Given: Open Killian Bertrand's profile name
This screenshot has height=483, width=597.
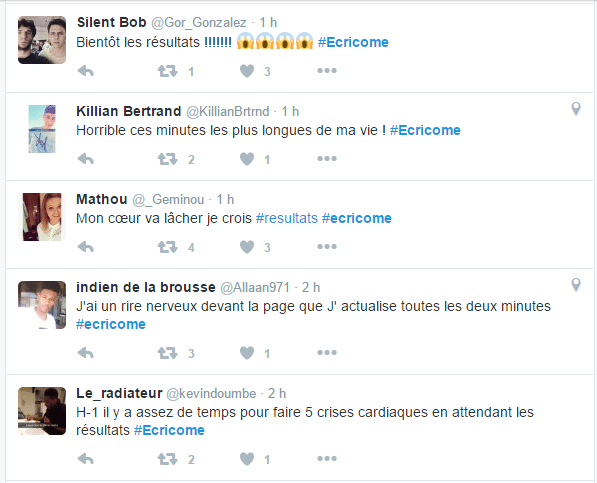Looking at the screenshot, I should point(129,111).
